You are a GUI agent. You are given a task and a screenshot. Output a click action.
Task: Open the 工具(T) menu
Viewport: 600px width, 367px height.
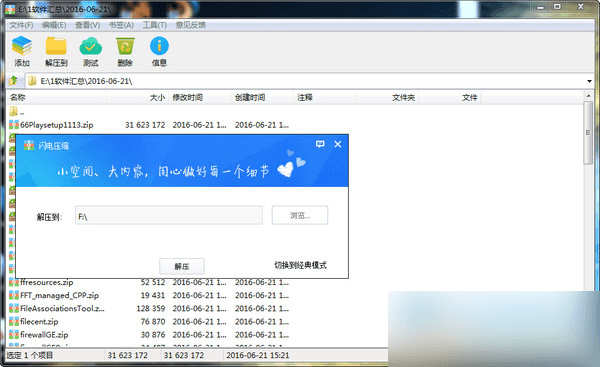[x=155, y=25]
